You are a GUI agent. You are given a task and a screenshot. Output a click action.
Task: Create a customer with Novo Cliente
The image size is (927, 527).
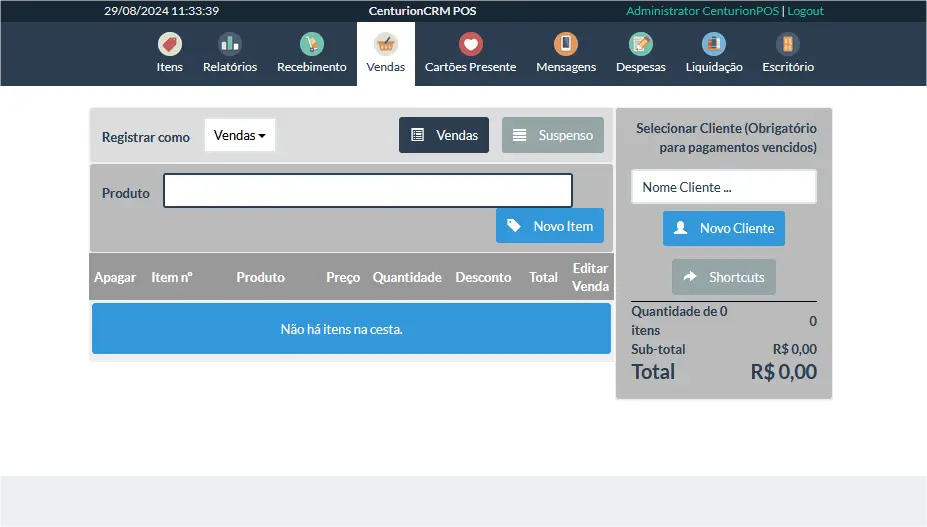[x=724, y=228]
